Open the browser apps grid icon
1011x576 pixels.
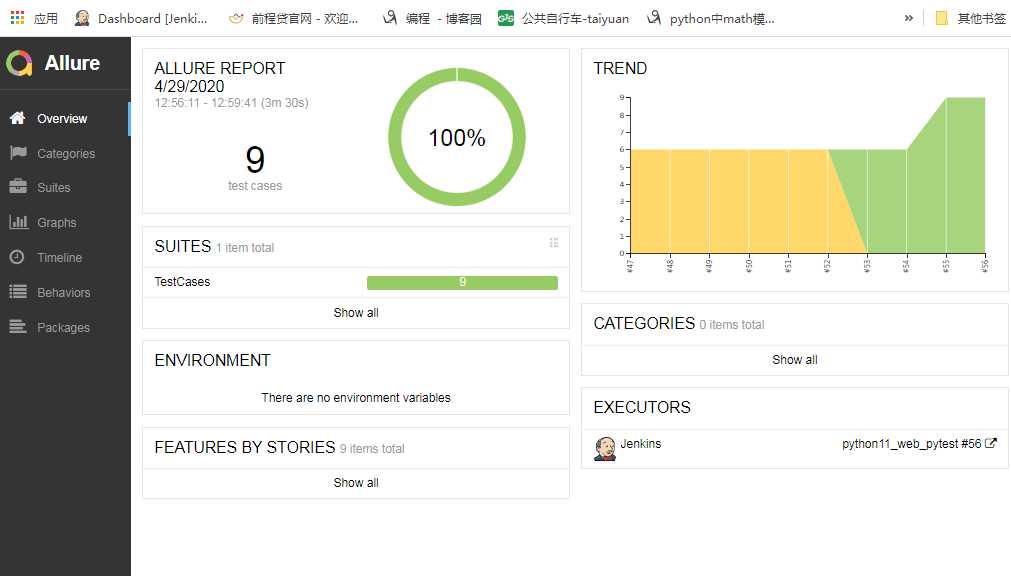[17, 18]
